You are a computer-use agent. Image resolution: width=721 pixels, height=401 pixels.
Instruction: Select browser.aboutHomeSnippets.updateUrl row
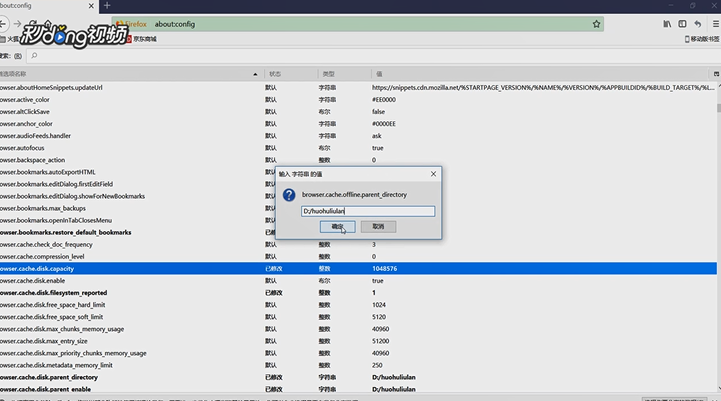(358, 87)
